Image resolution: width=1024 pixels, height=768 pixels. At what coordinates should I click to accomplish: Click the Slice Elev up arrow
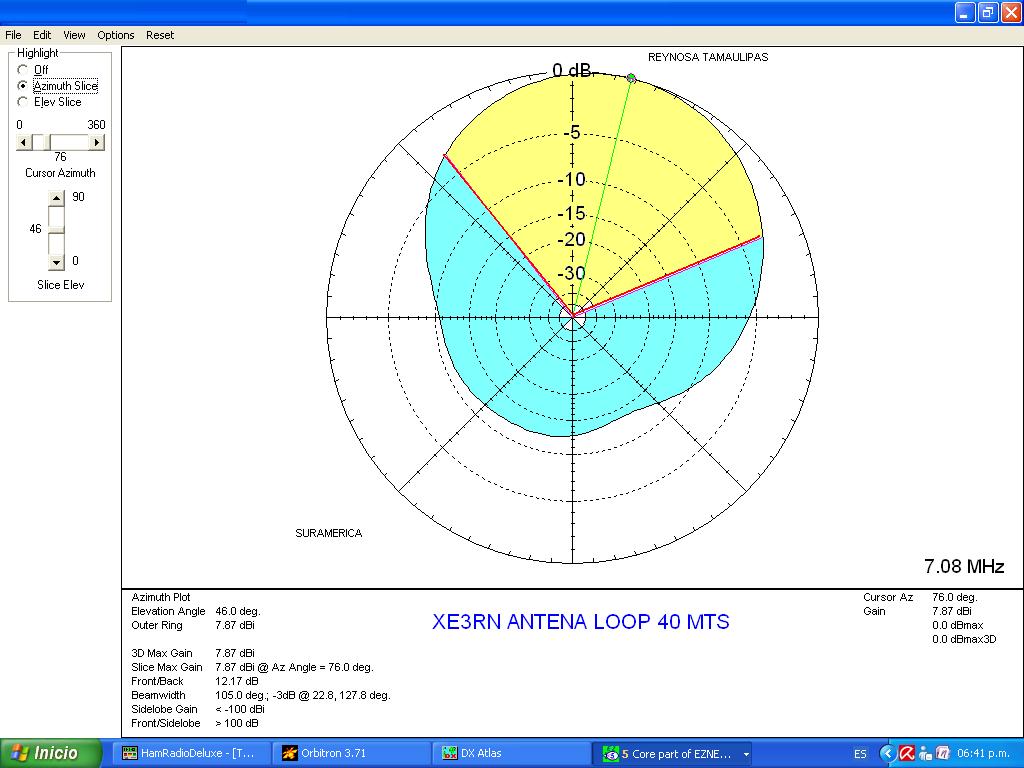coord(56,197)
